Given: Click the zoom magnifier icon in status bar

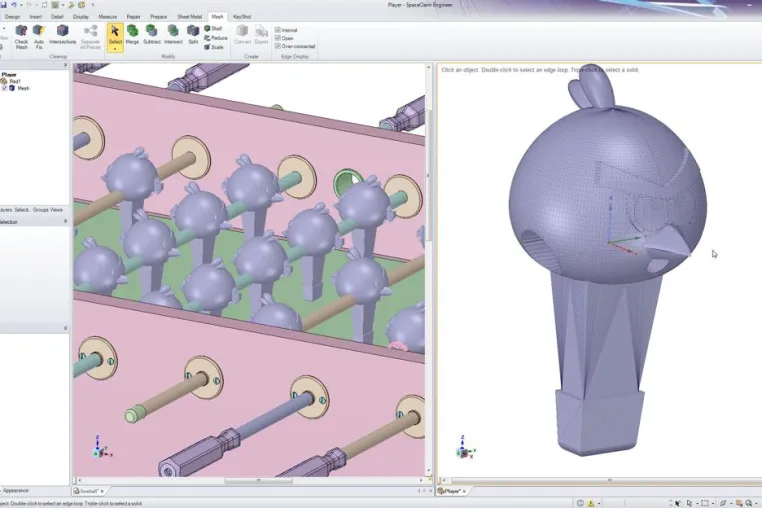Looking at the screenshot, I should tap(749, 503).
